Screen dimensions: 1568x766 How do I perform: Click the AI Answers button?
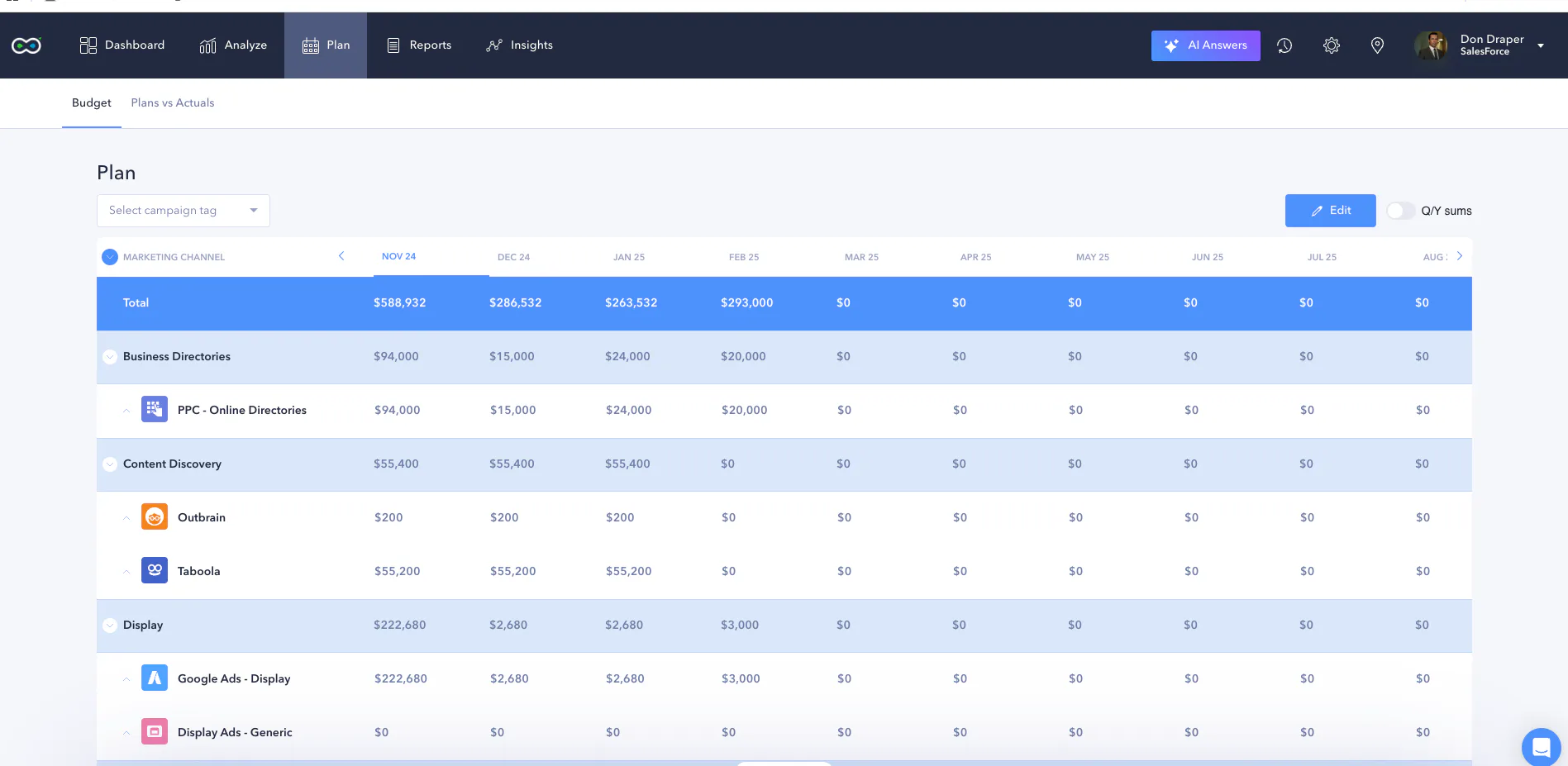(1205, 45)
